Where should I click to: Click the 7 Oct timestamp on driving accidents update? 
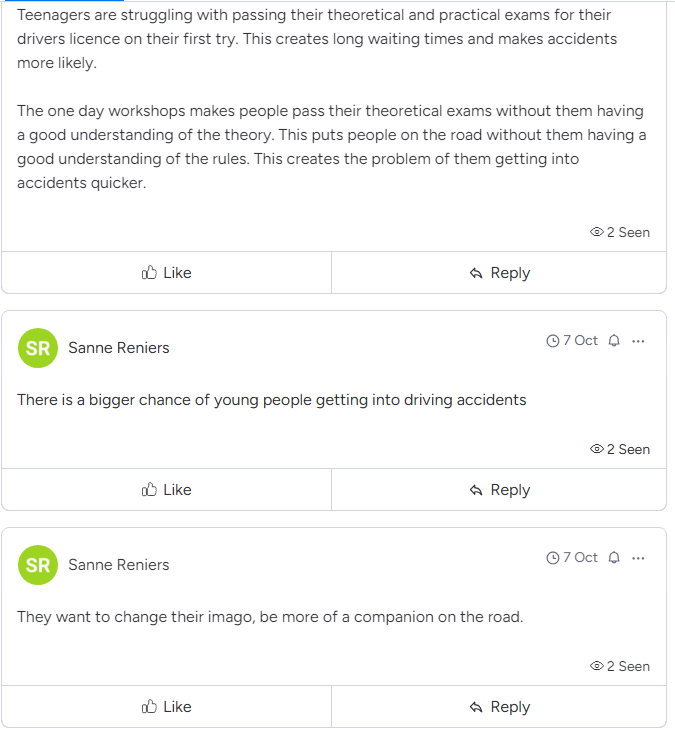pyautogui.click(x=573, y=341)
